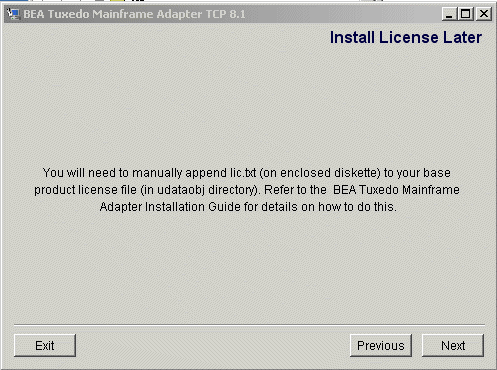
Task: Click the window title 'BEA Tuxedo Mainframe Adapter TCP 8.1'
Action: coord(134,14)
